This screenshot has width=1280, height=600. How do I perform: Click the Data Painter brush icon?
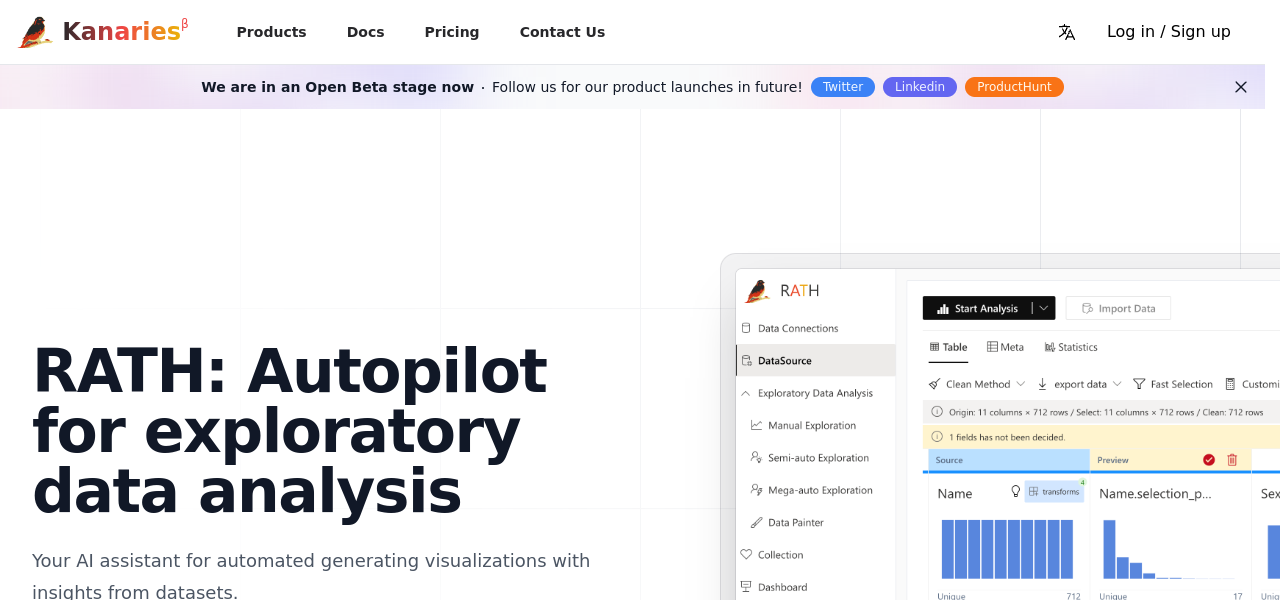[x=757, y=522]
